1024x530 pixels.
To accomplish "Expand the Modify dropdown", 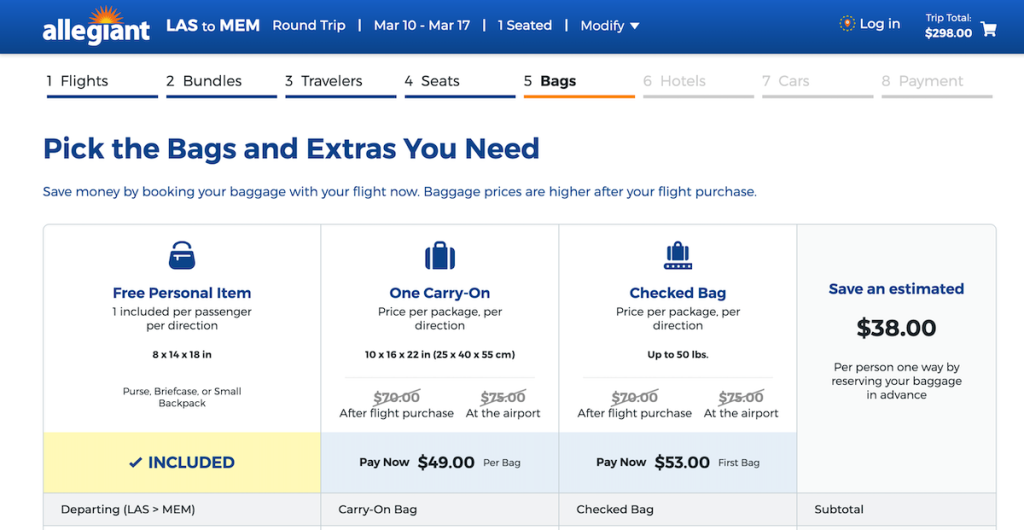I will tap(610, 26).
